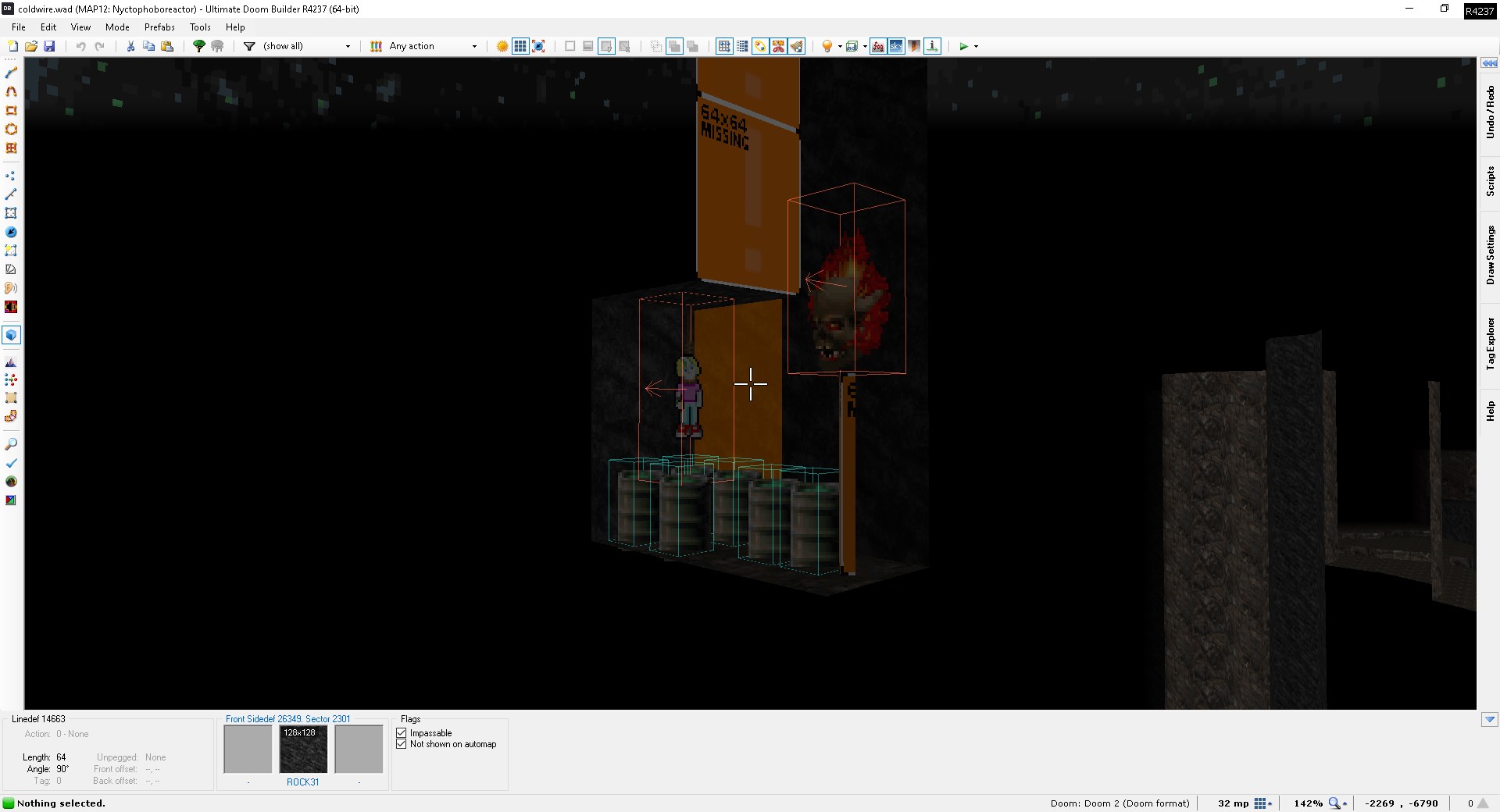Select the Draw Ellipse tool

pos(11,129)
